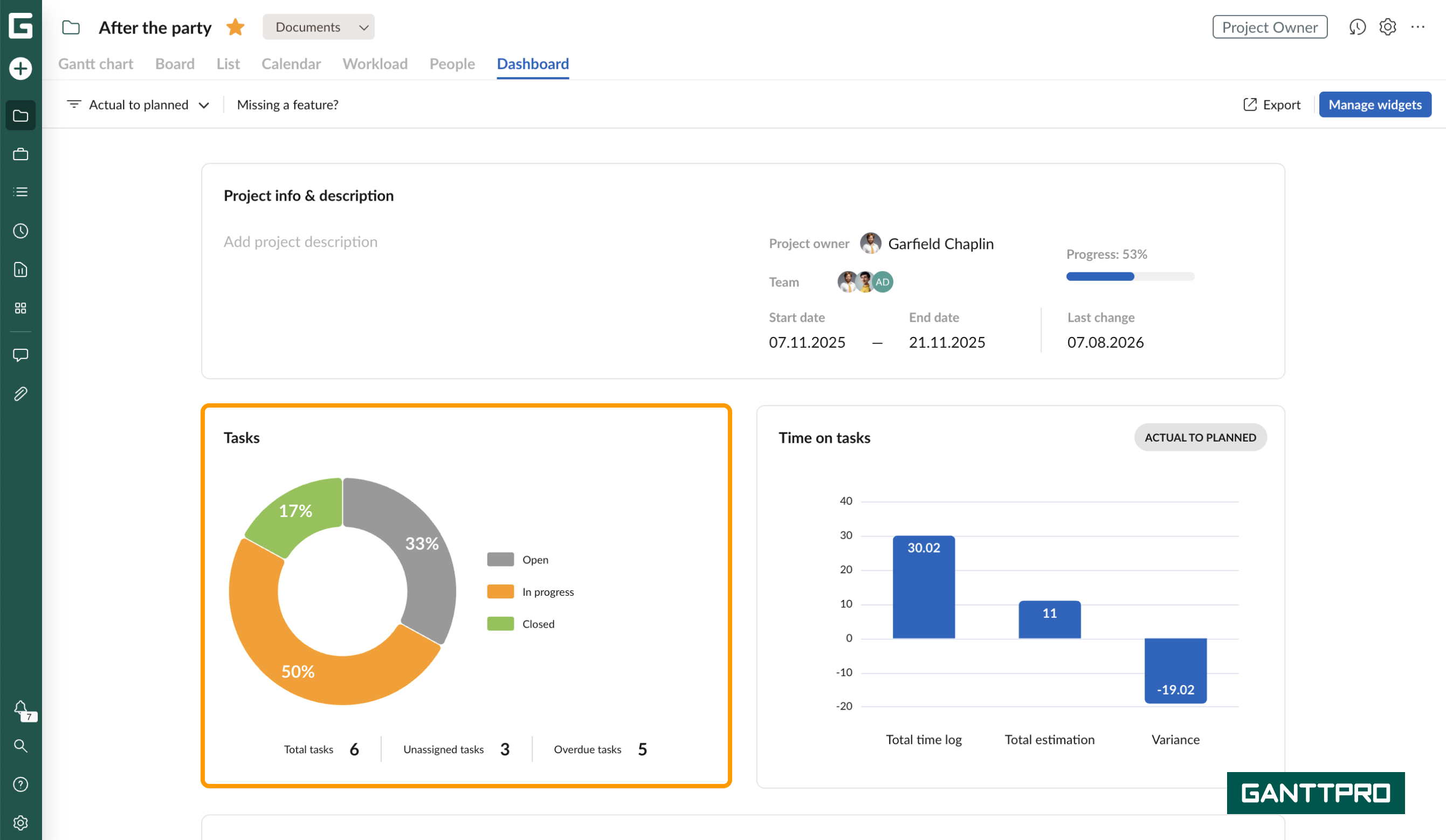Open the Portfolios briefcase icon in the sidebar

point(20,154)
